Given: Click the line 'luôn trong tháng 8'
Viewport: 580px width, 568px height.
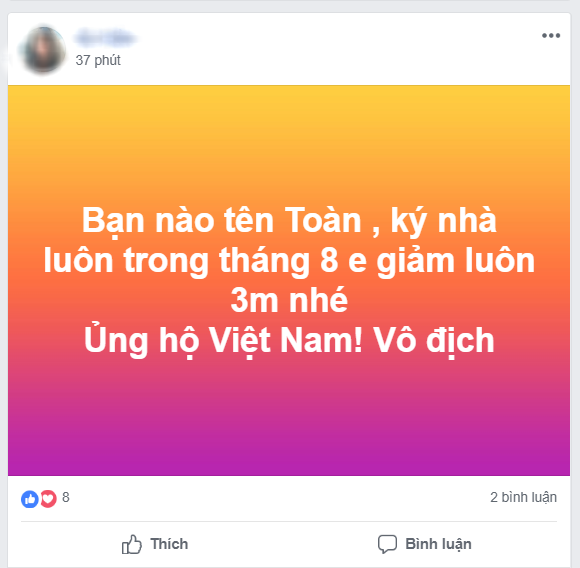Looking at the screenshot, I should click(x=191, y=261).
